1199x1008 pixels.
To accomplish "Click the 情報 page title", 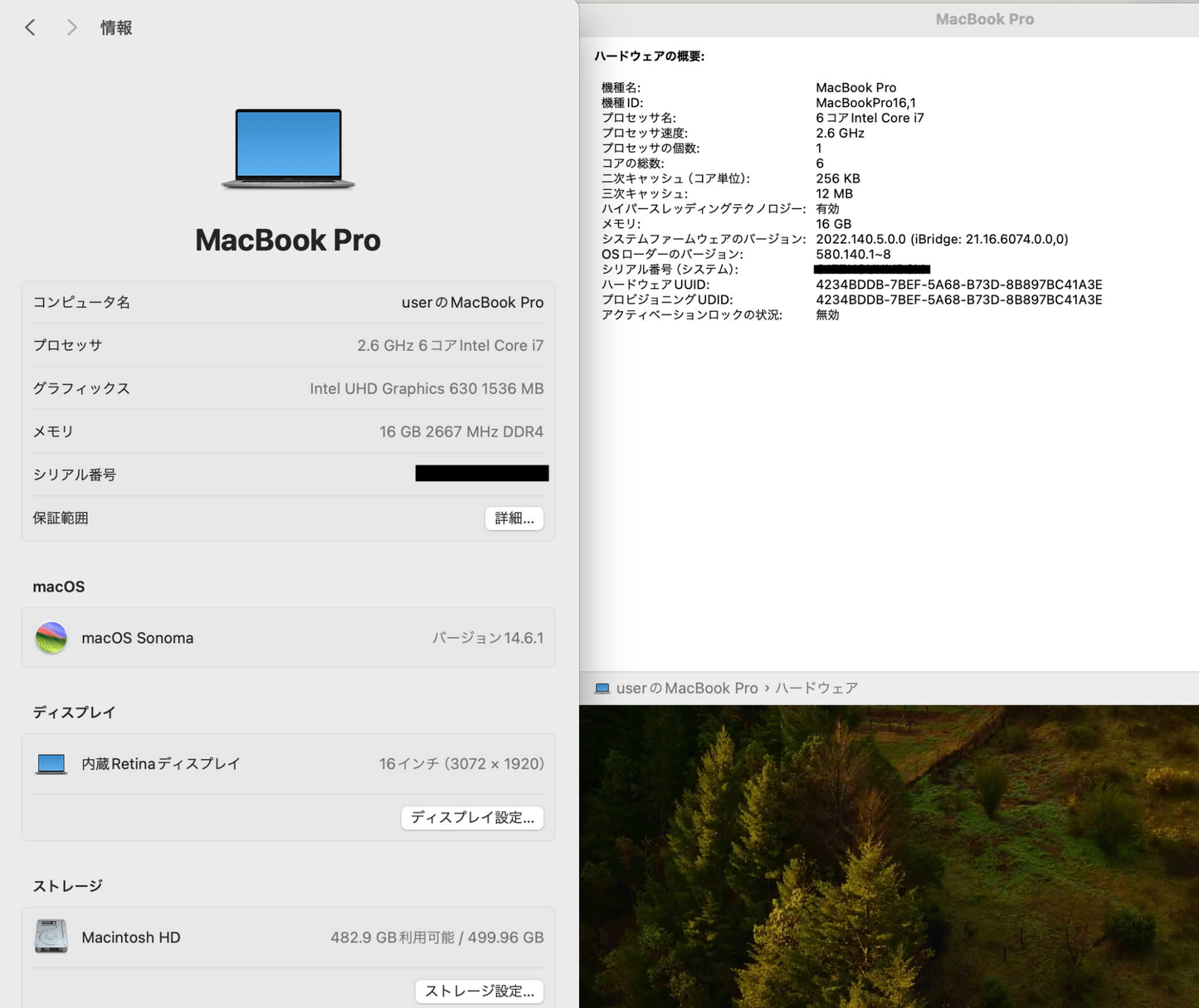I will pos(116,28).
